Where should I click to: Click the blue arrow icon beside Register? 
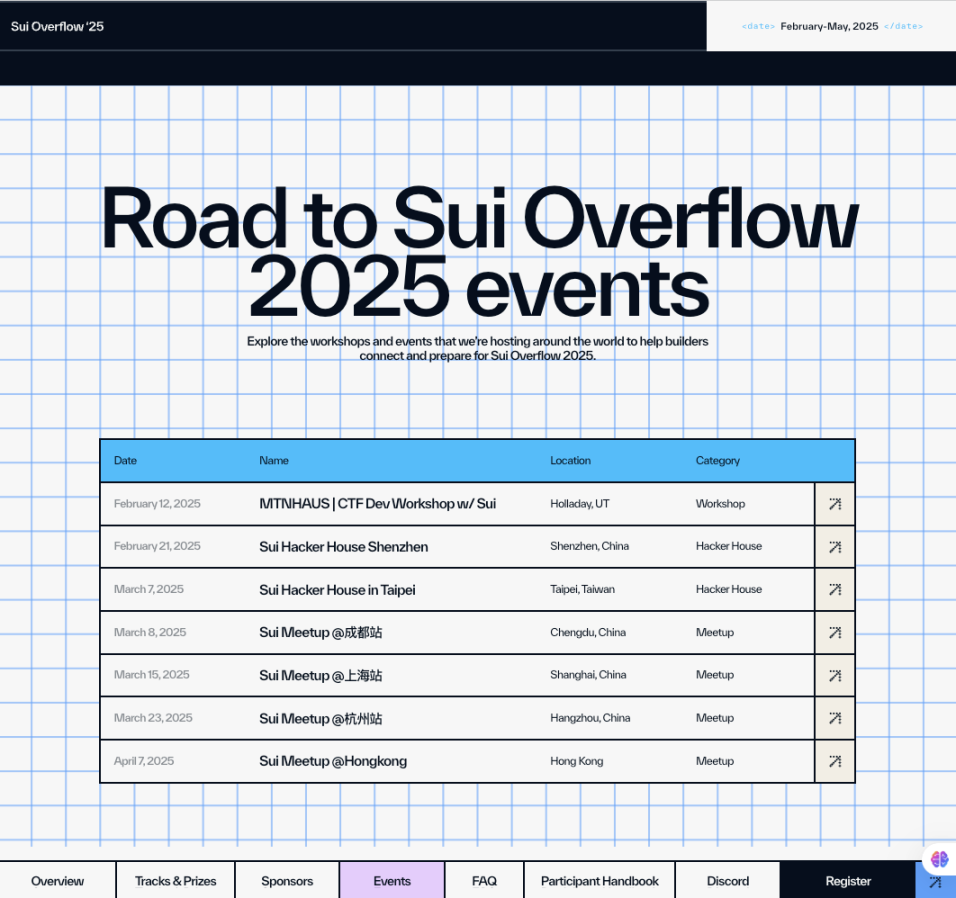(935, 881)
